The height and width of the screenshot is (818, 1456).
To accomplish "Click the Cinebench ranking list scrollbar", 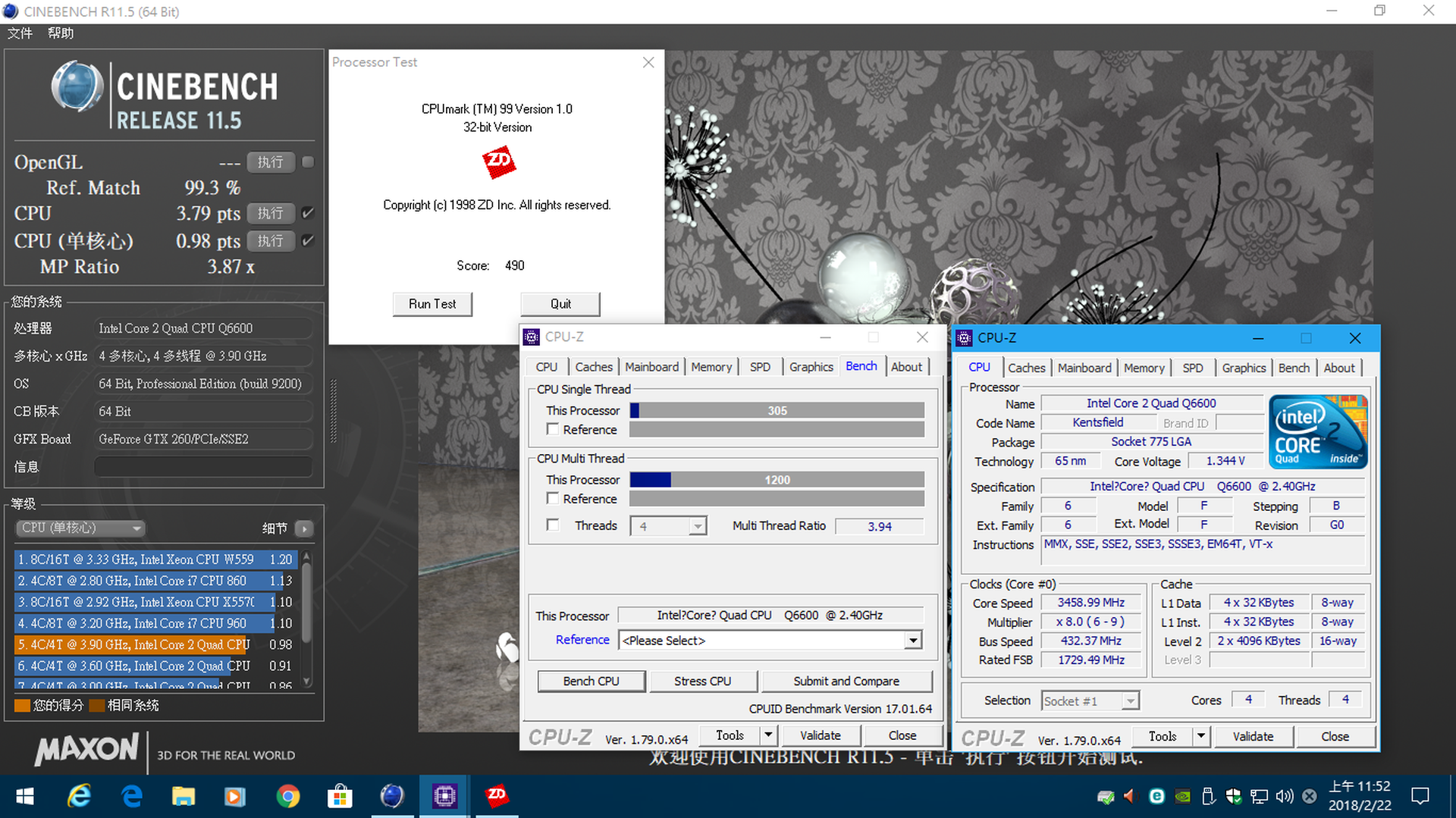I will click(x=306, y=619).
